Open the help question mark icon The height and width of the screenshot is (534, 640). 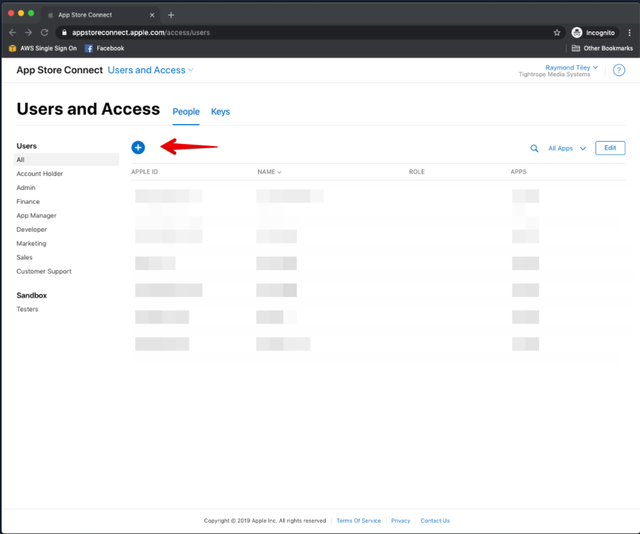point(619,70)
